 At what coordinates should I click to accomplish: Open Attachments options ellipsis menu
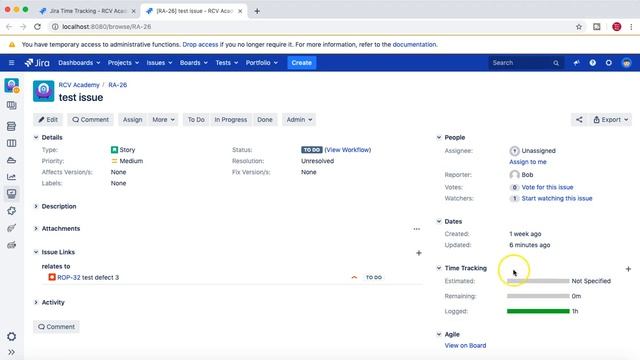(x=416, y=229)
